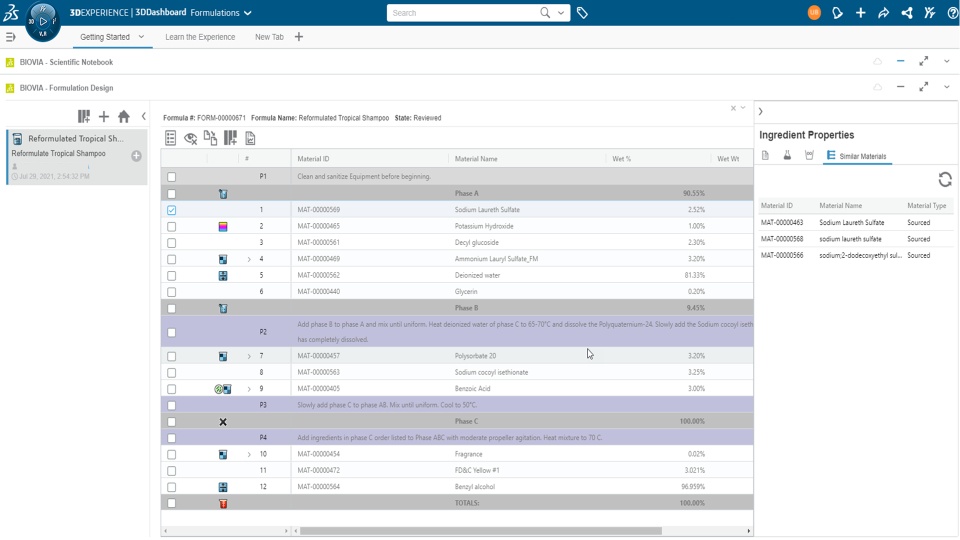Open notifications flag icon in top bar

[x=838, y=13]
